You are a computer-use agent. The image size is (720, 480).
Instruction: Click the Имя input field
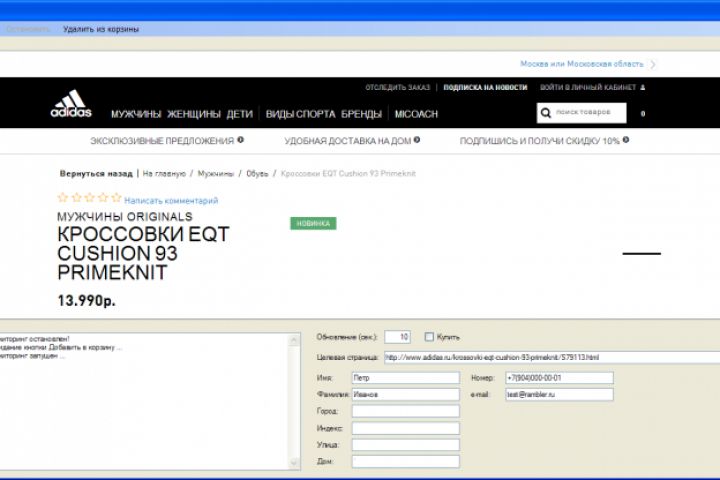click(405, 378)
